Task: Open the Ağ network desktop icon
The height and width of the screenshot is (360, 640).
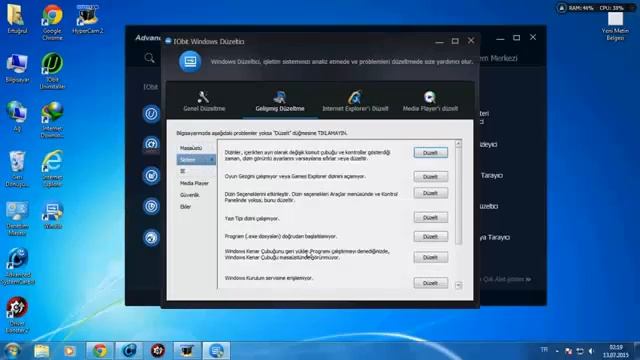Action: click(17, 117)
